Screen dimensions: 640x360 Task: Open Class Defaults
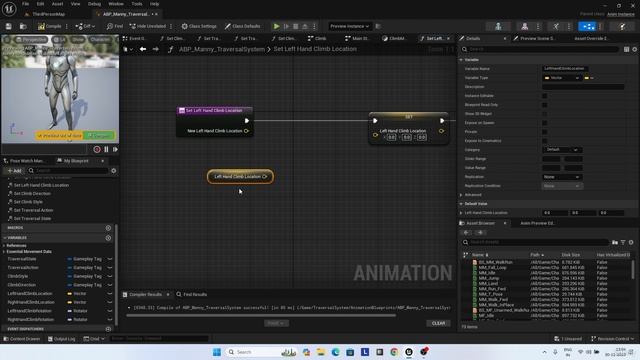click(x=242, y=26)
